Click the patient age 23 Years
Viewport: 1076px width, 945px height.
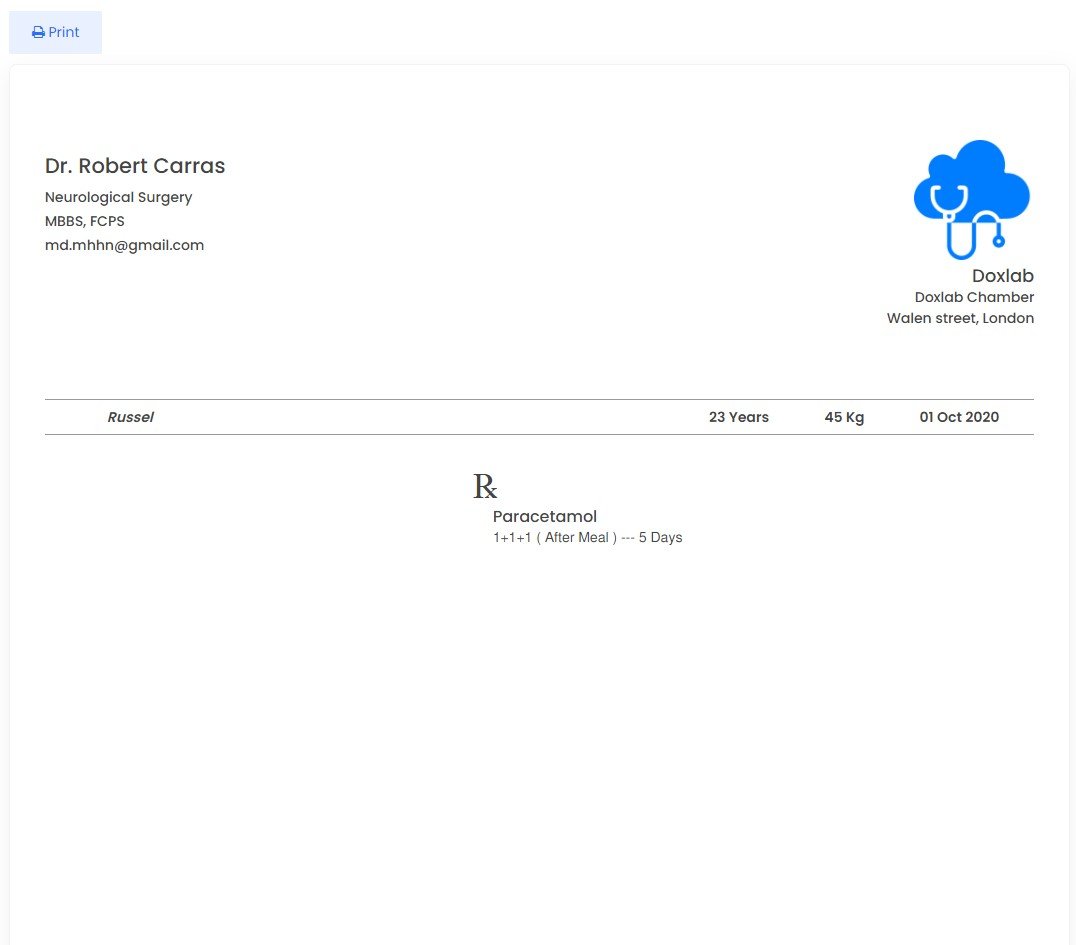click(738, 417)
